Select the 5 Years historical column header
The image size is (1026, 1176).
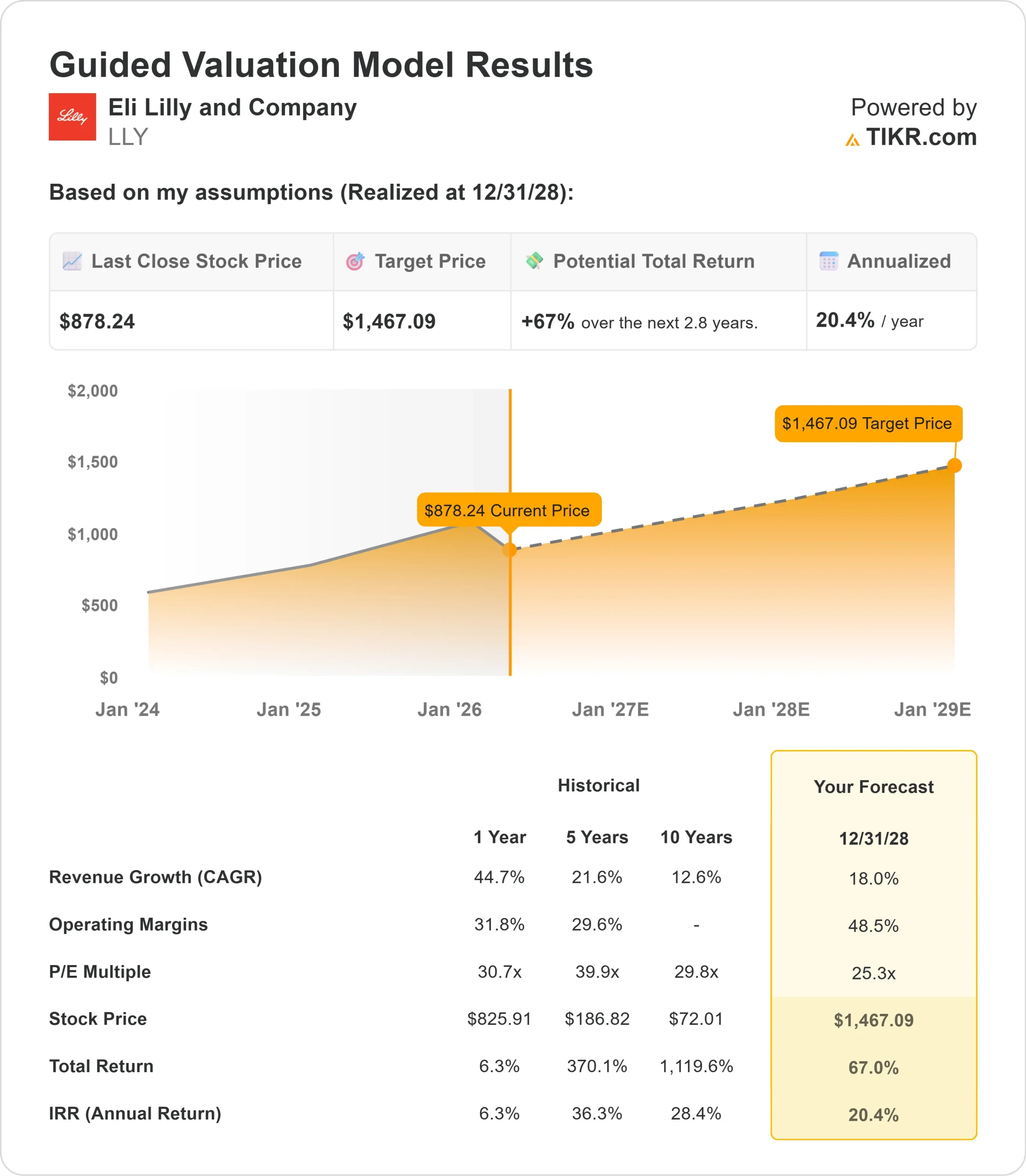point(597,837)
